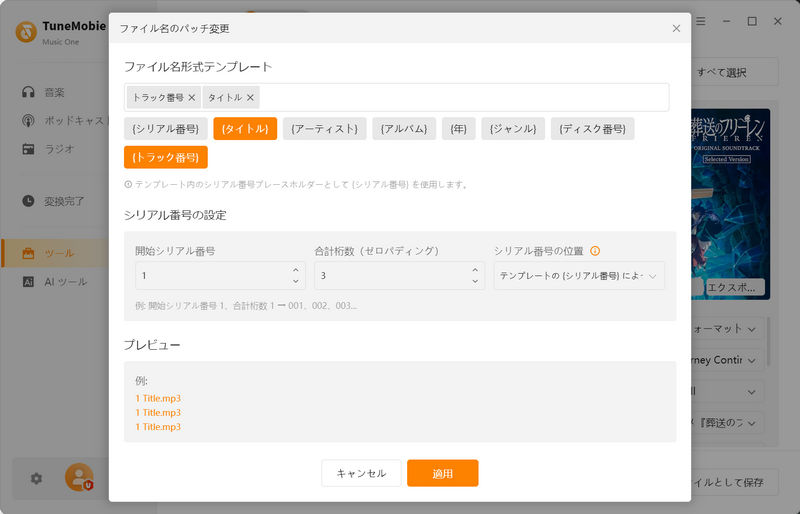Click the headphones 音楽 icon
Screen dimensions: 800x514
[x=28, y=92]
